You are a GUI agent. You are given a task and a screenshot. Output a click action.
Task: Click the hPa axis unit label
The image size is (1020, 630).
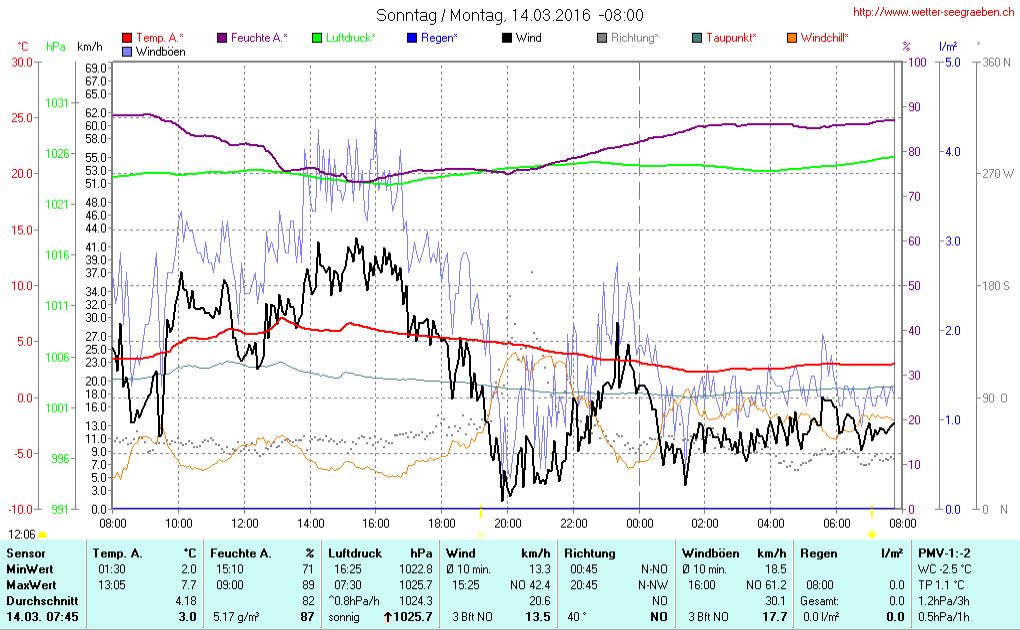pyautogui.click(x=55, y=47)
